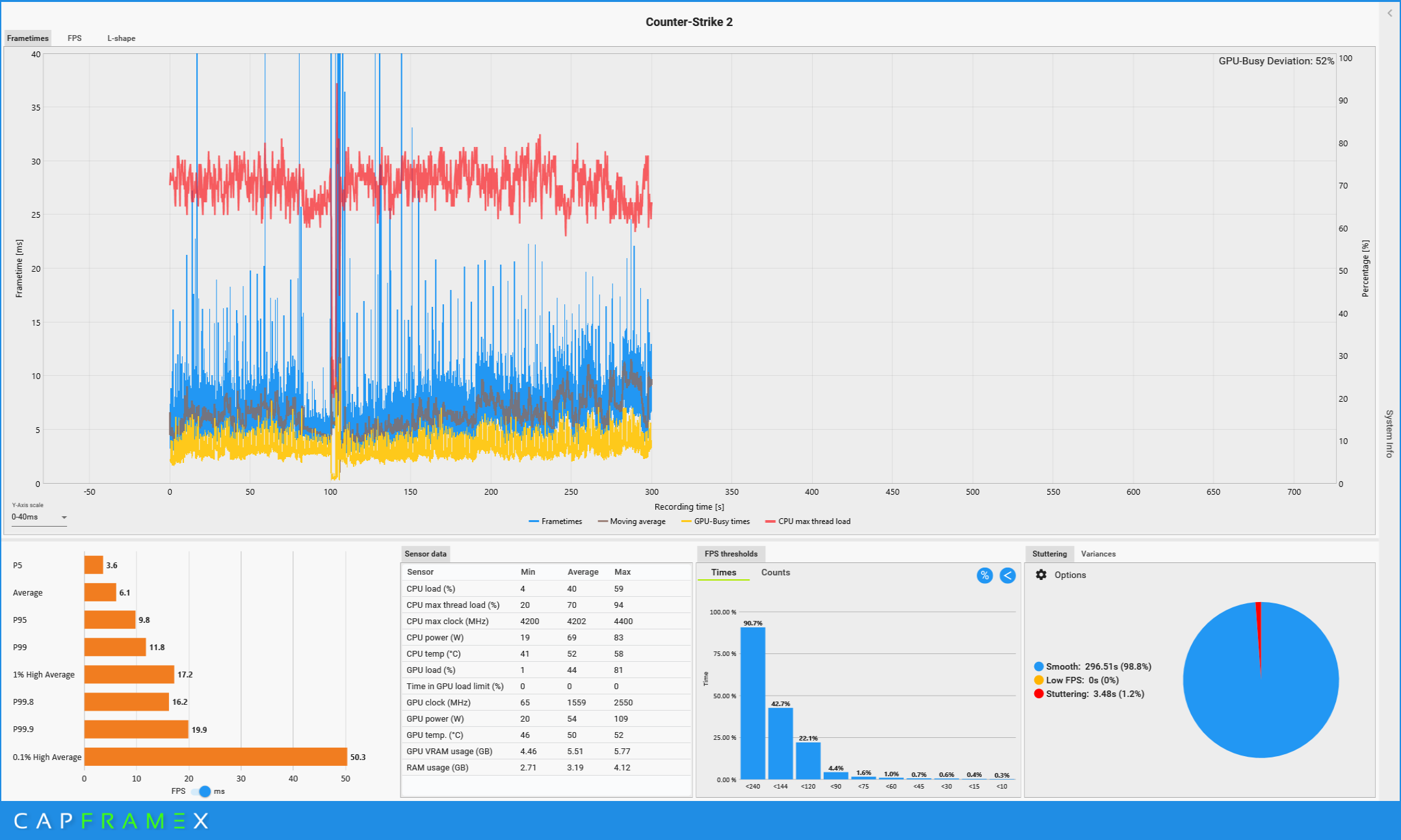Click the blue percent icon button
Image resolution: width=1401 pixels, height=840 pixels.
[x=984, y=575]
